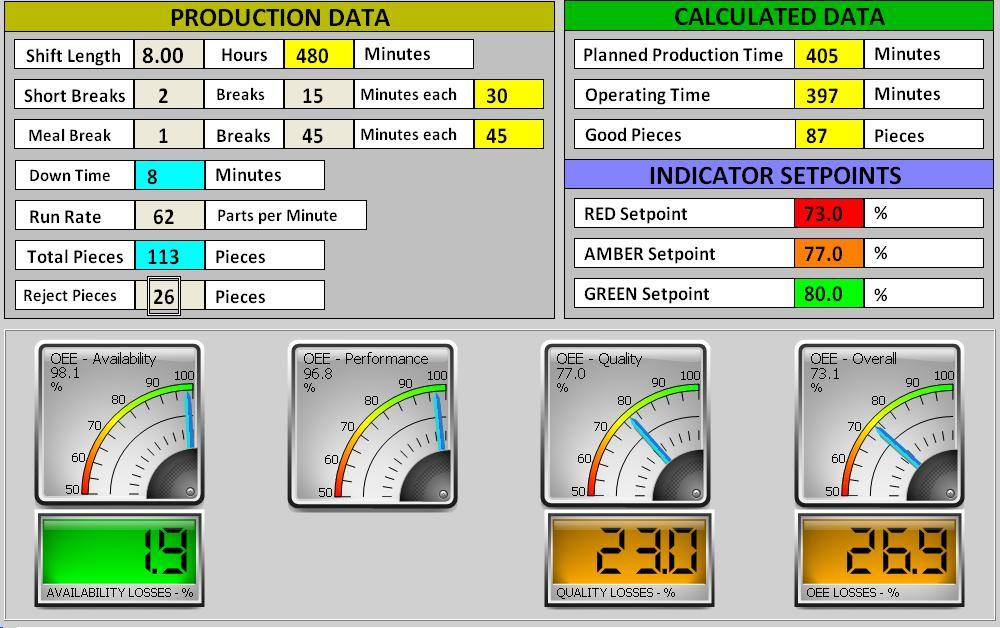
Task: Select the OEE Quality gauge
Action: coord(625,425)
